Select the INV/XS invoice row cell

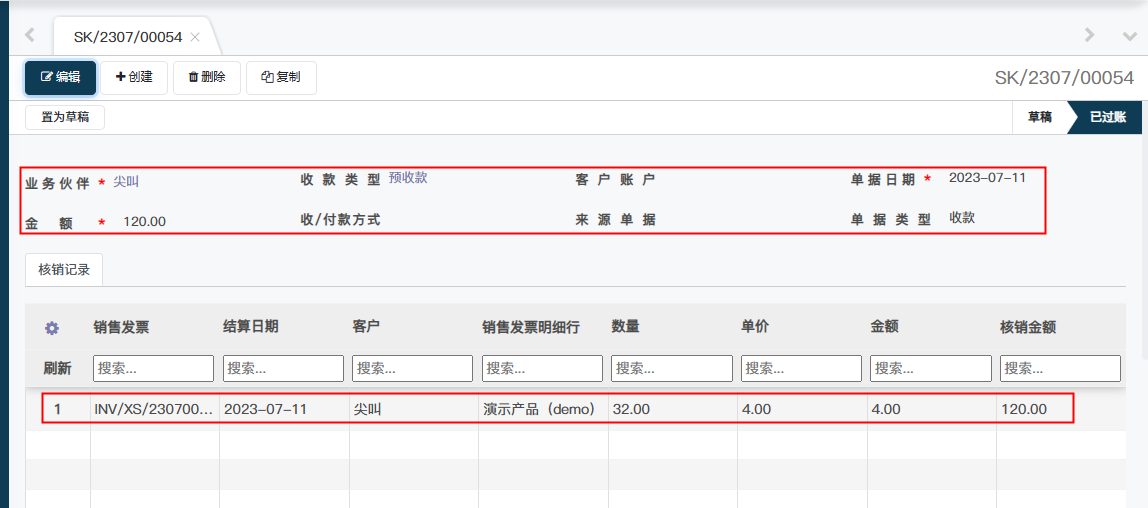click(152, 409)
